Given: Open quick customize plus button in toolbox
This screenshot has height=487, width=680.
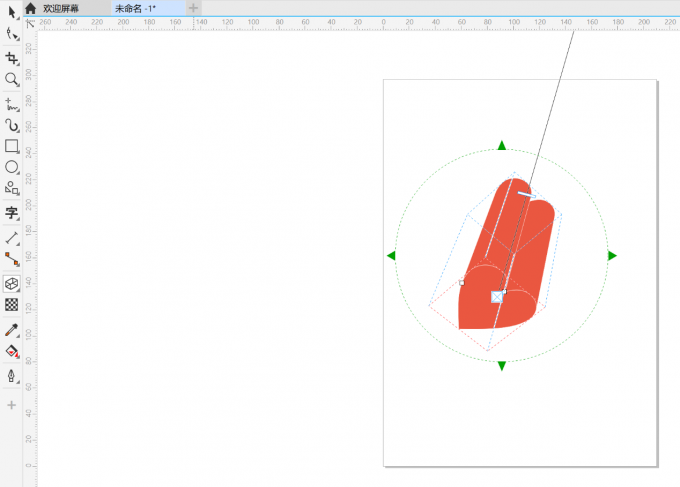Looking at the screenshot, I should (12, 405).
